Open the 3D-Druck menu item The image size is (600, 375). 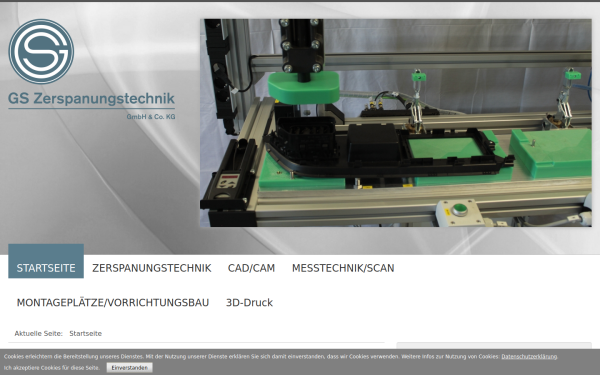(249, 302)
